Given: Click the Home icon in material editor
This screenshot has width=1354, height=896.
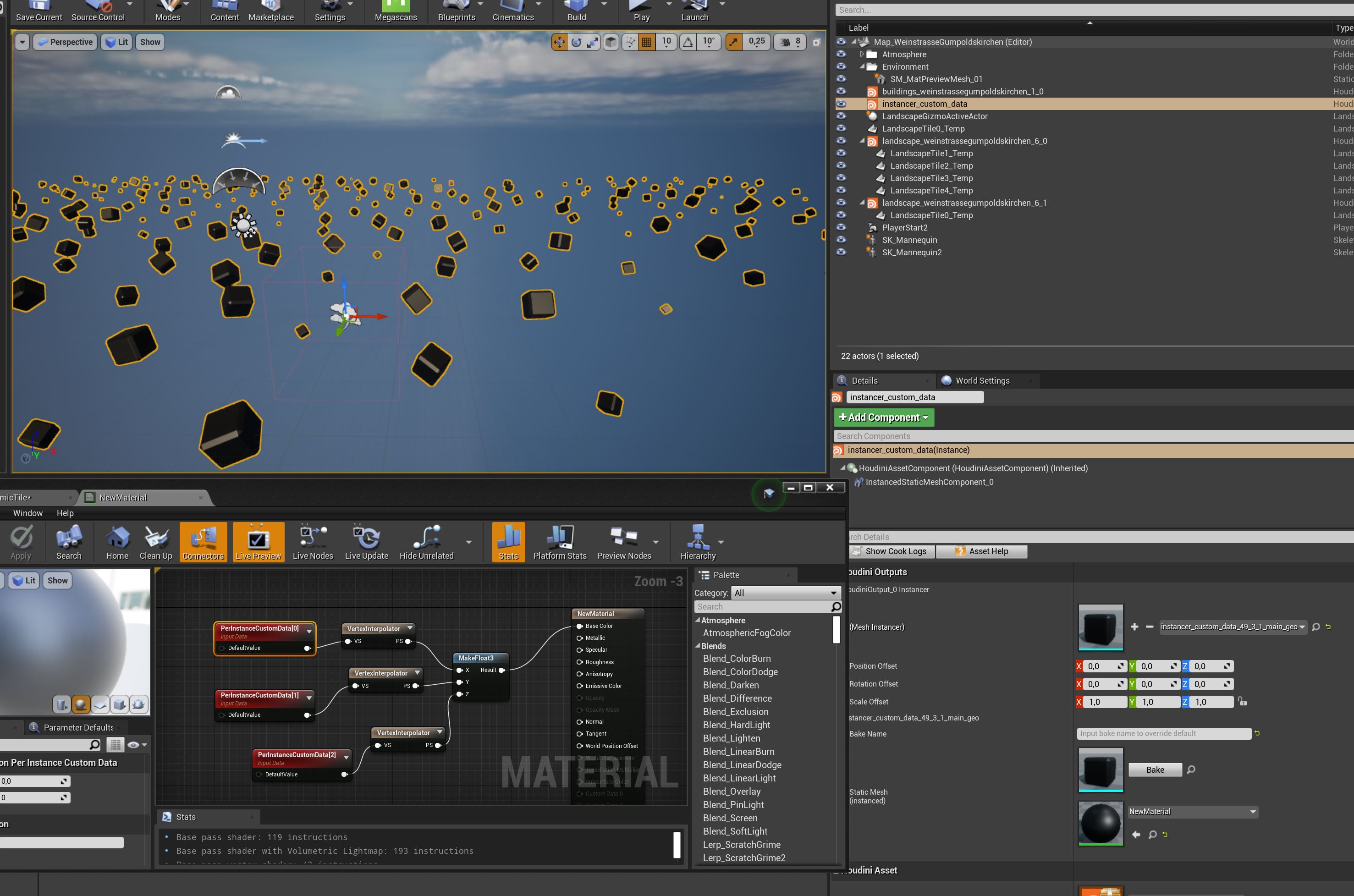Looking at the screenshot, I should [117, 542].
